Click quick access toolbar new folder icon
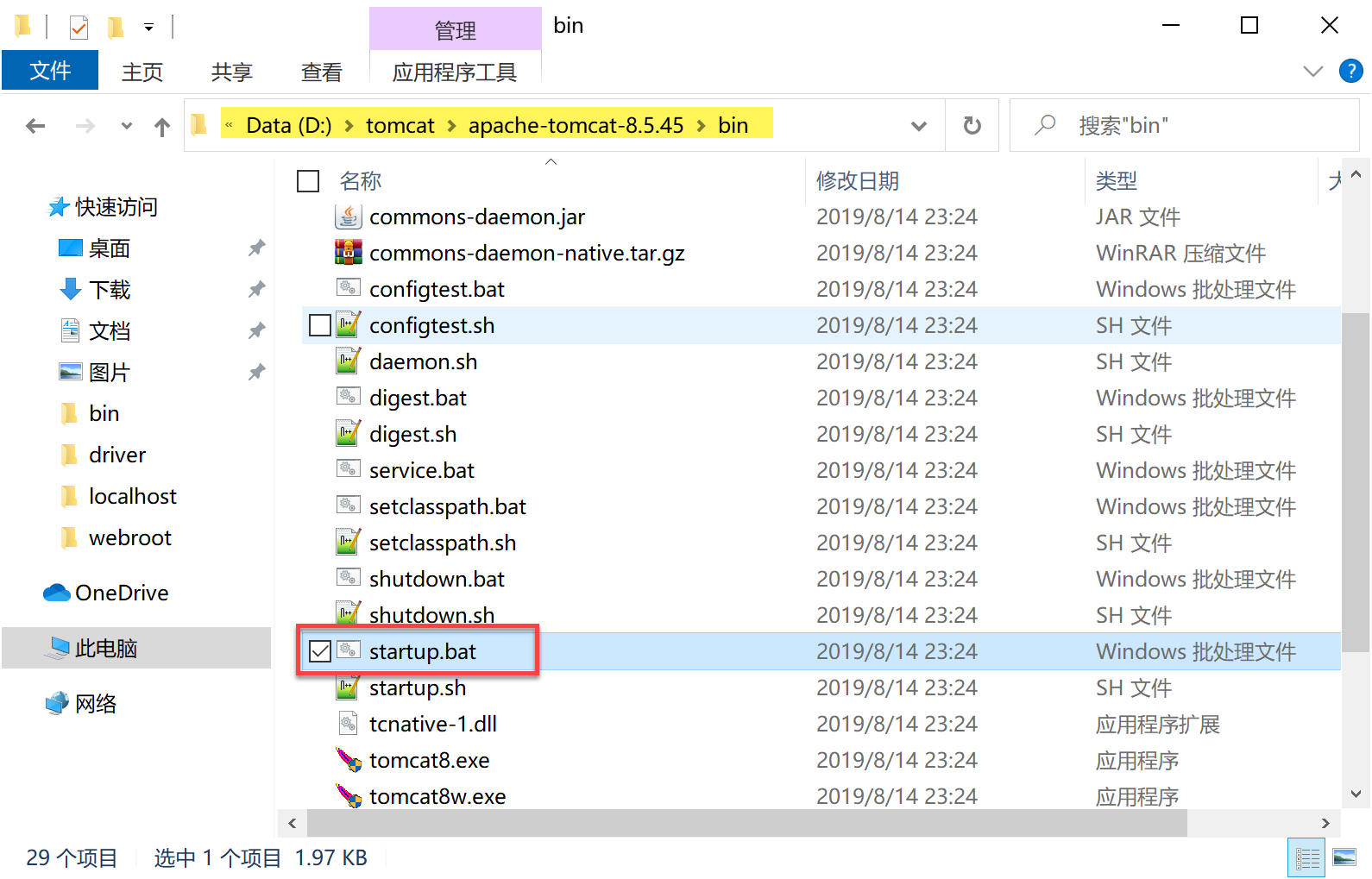Viewport: 1372px width, 879px height. 115,28
